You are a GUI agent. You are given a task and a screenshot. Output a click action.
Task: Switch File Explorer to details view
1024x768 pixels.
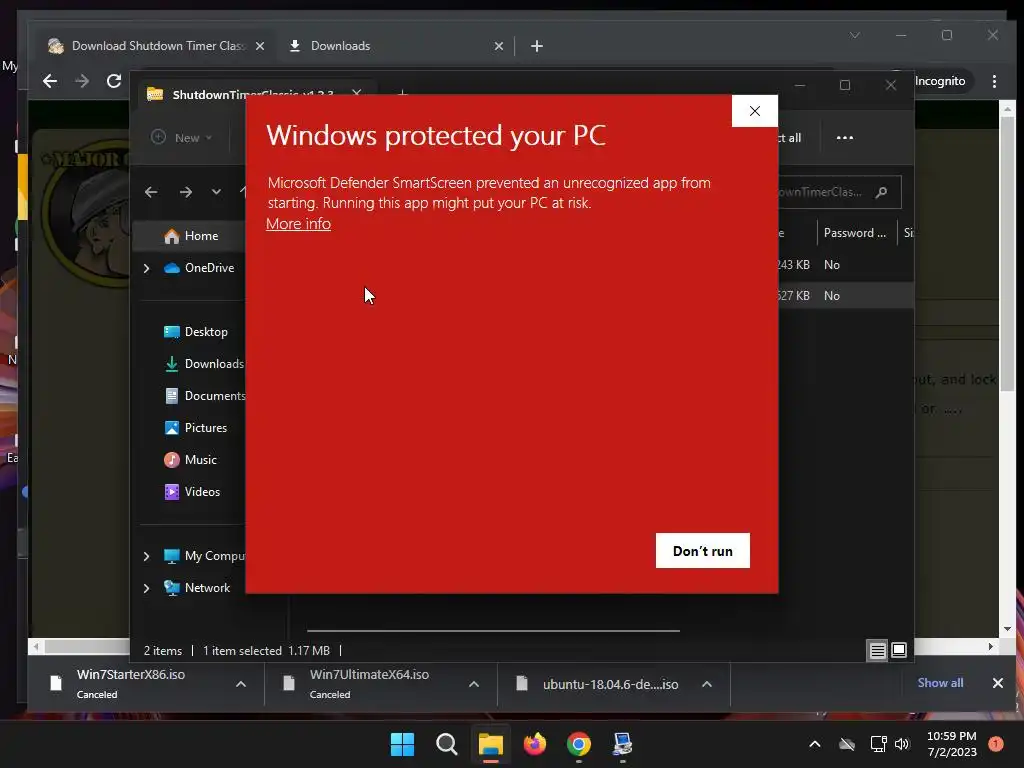878,650
